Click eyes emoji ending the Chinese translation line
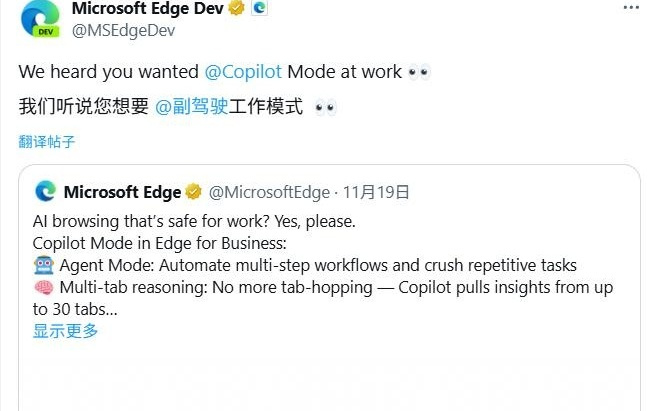Image resolution: width=658 pixels, height=411 pixels. pyautogui.click(x=325, y=107)
